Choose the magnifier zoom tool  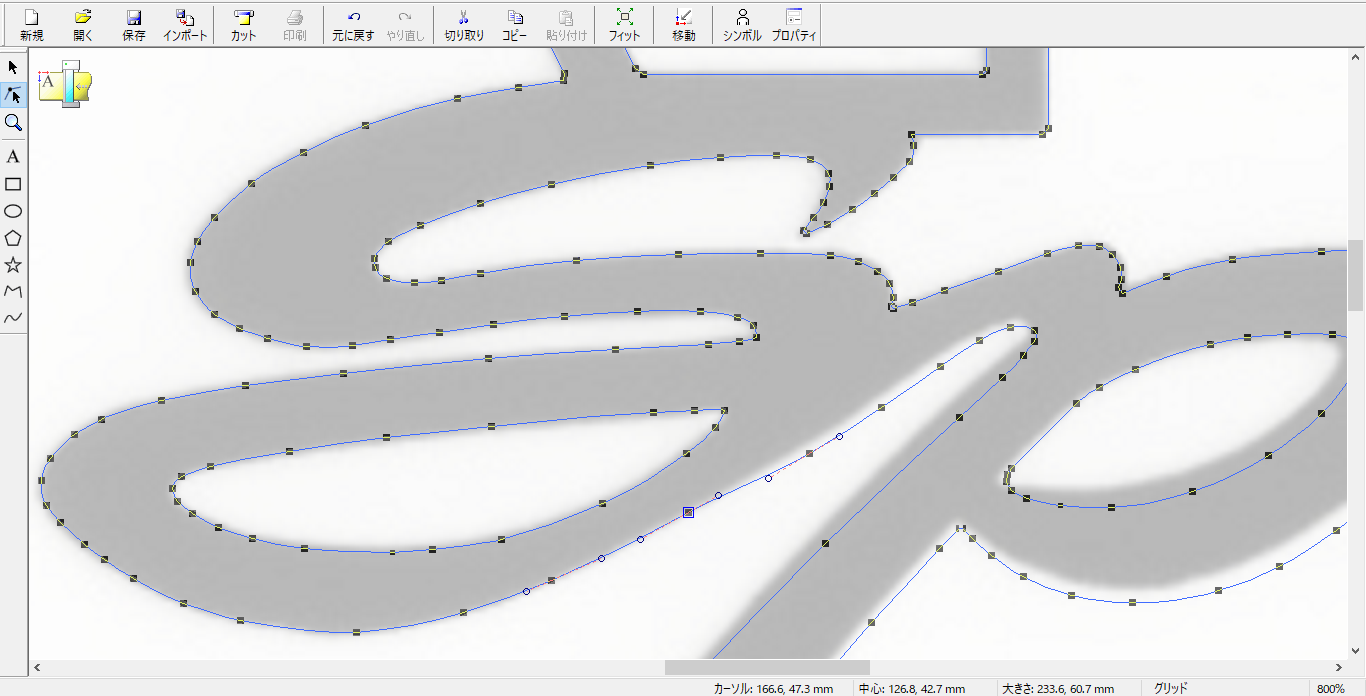click(x=13, y=122)
